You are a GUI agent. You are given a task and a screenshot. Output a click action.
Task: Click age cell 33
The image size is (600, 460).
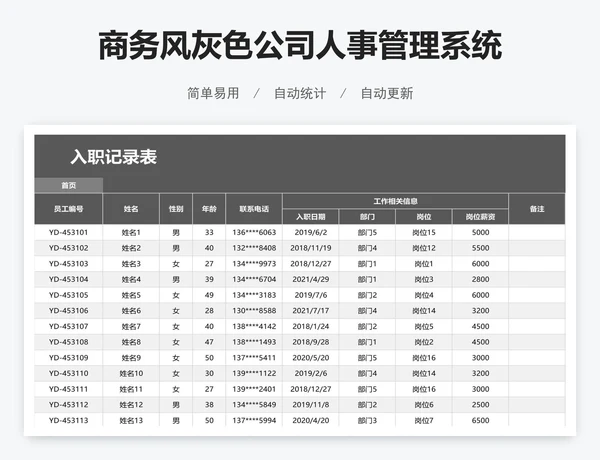click(209, 232)
